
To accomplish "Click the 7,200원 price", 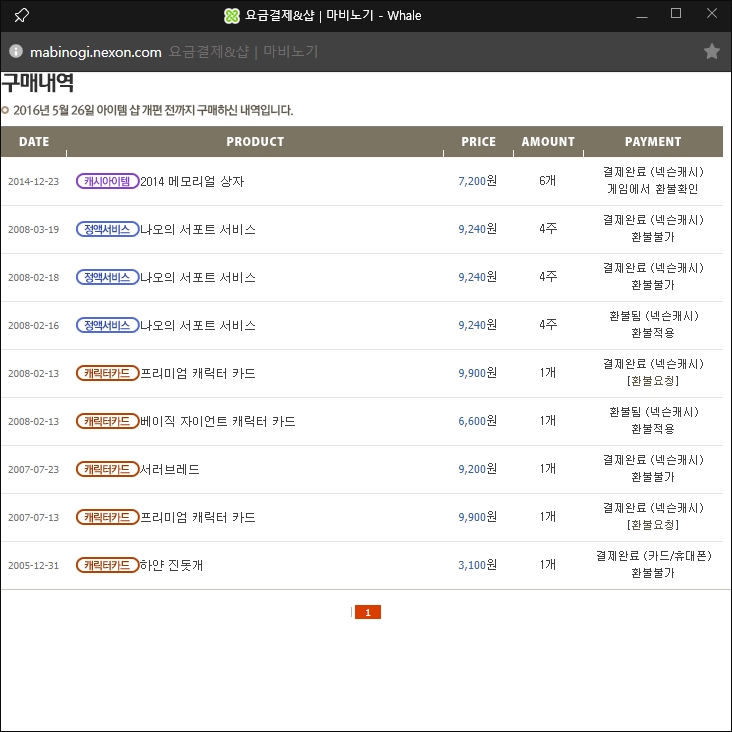I will click(478, 181).
